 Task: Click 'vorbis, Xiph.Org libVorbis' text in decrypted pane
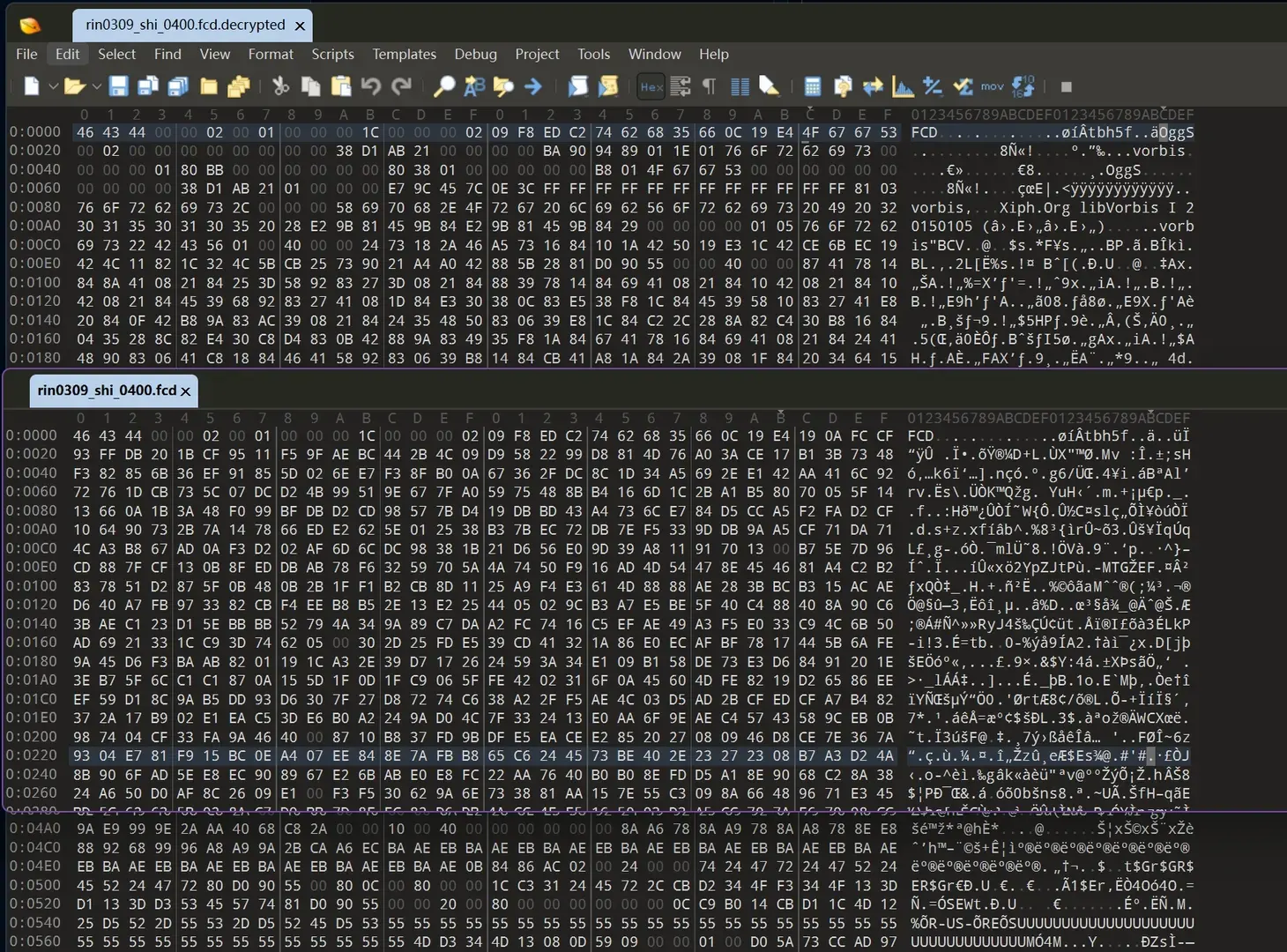[1035, 207]
